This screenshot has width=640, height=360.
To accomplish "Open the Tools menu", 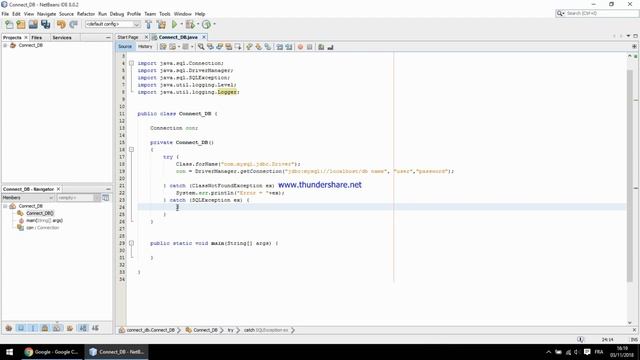I will [x=164, y=14].
